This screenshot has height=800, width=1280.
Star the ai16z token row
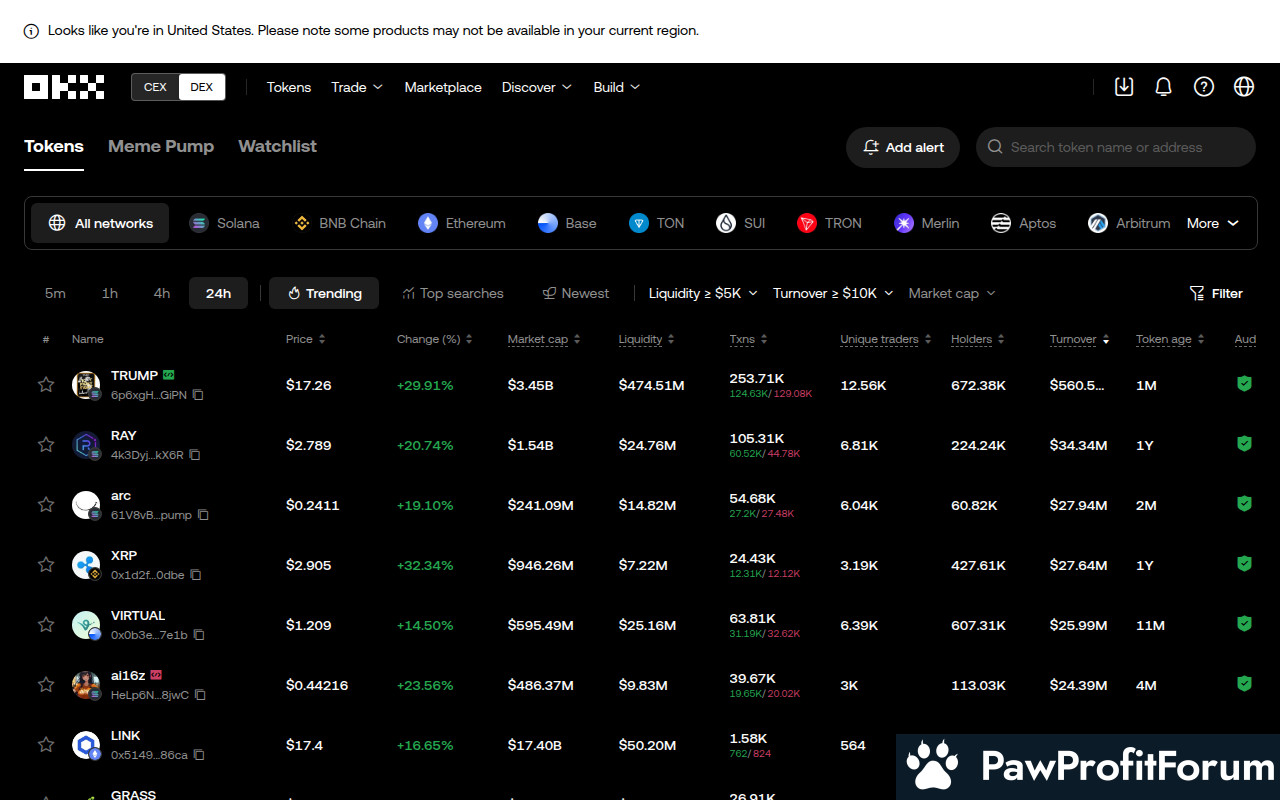(x=46, y=684)
